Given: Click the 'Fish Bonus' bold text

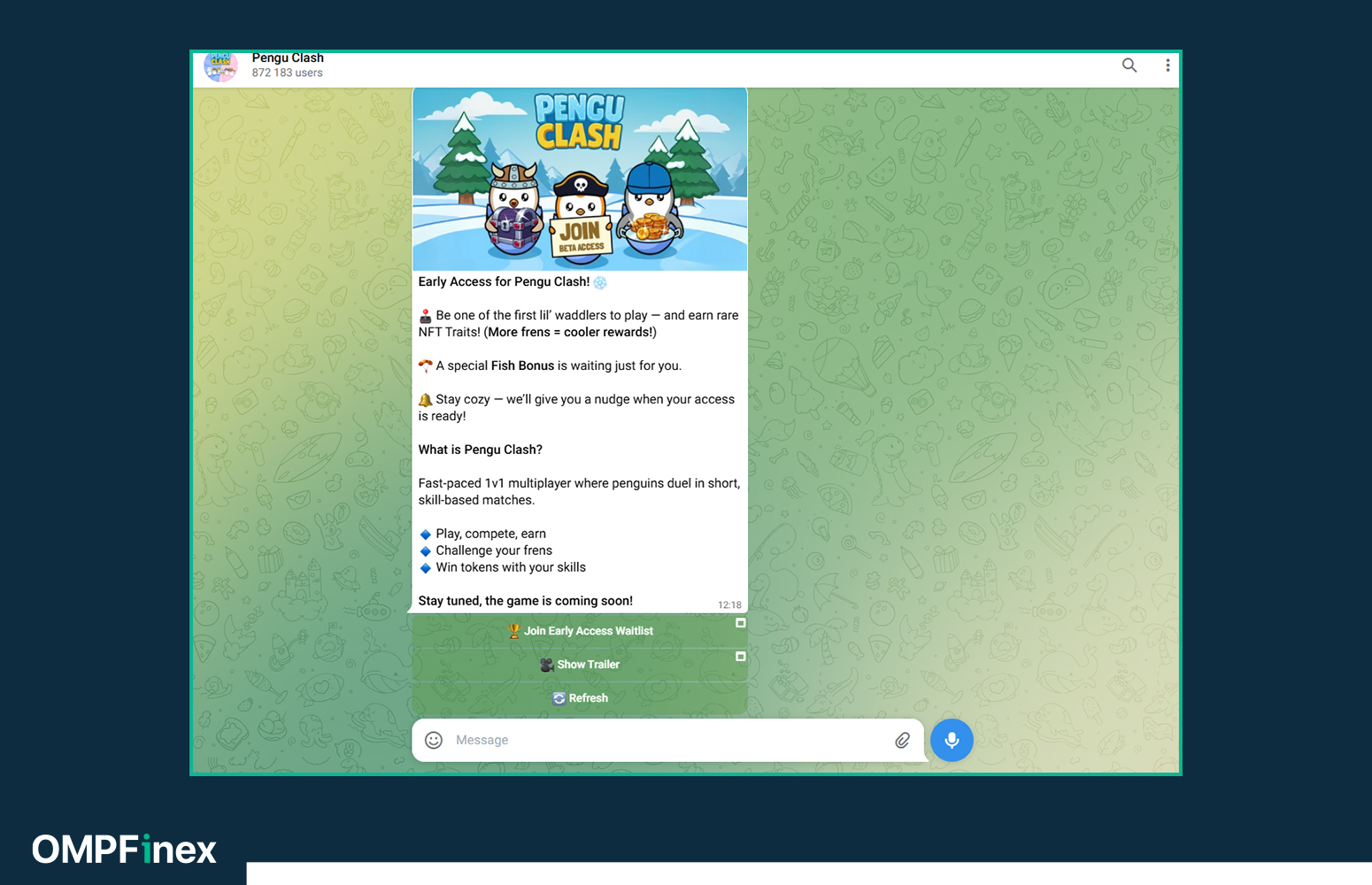Looking at the screenshot, I should tap(522, 366).
